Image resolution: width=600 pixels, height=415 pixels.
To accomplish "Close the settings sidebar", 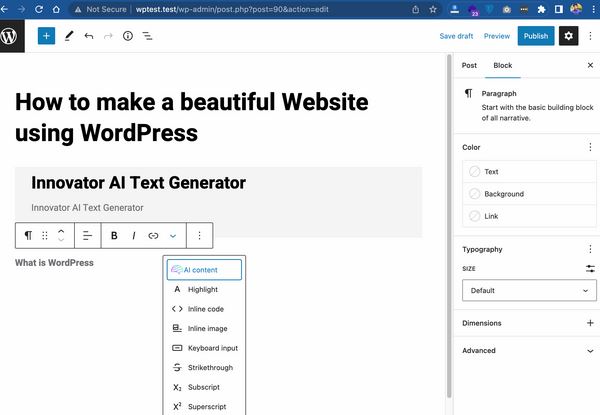I will coord(590,65).
